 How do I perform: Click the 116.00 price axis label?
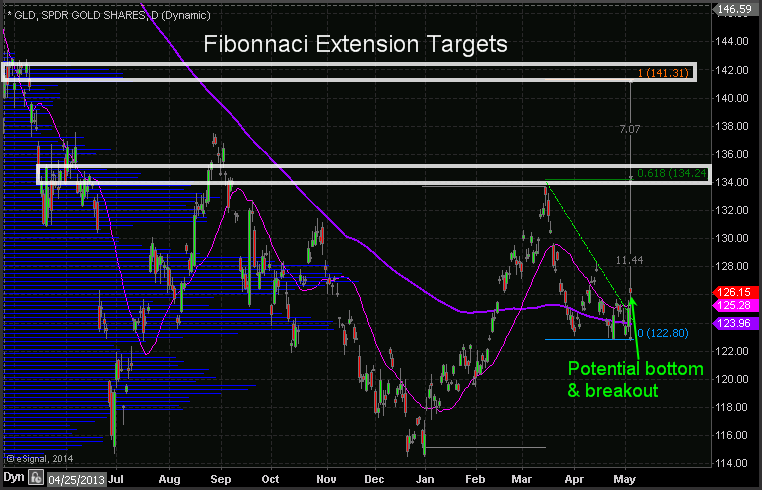732,435
